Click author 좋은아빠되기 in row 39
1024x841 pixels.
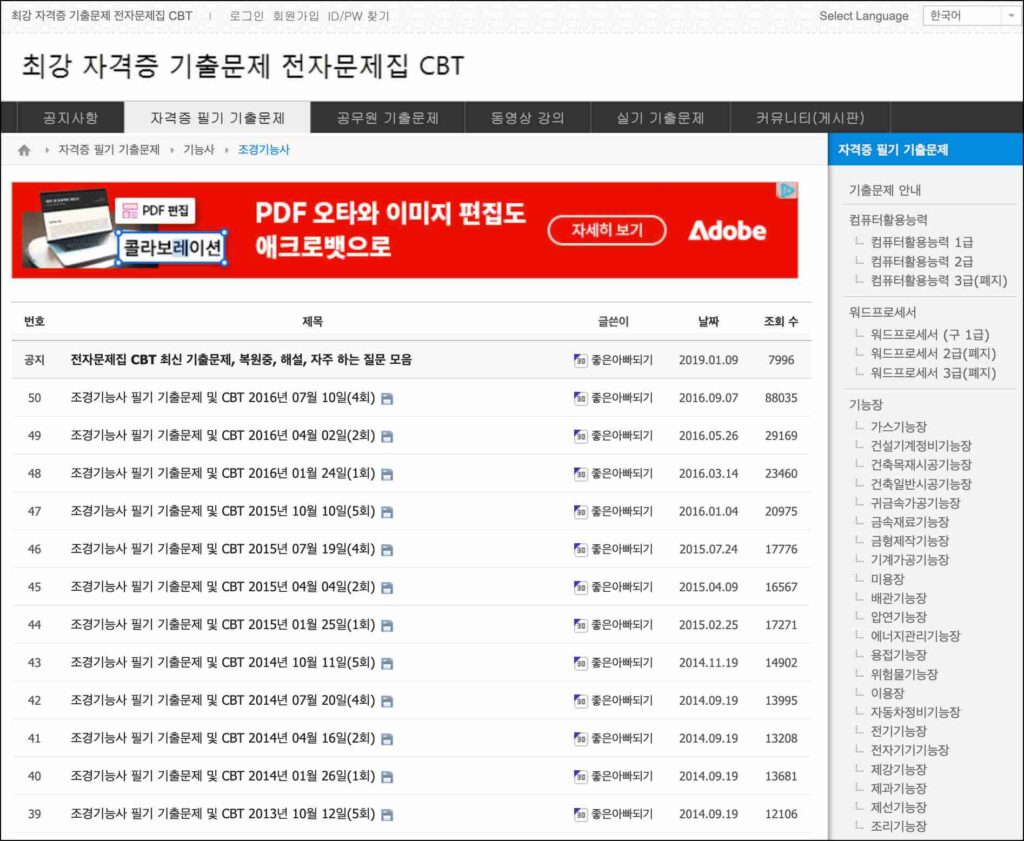(622, 814)
